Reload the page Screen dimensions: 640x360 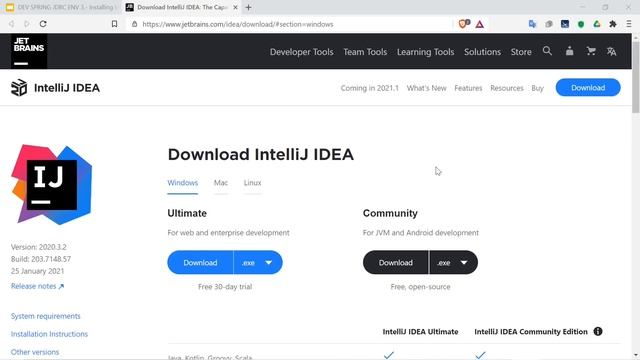coord(43,24)
